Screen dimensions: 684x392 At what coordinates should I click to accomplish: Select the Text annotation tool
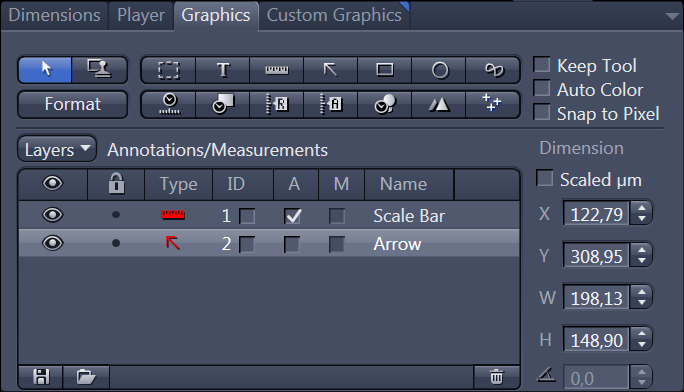click(223, 70)
